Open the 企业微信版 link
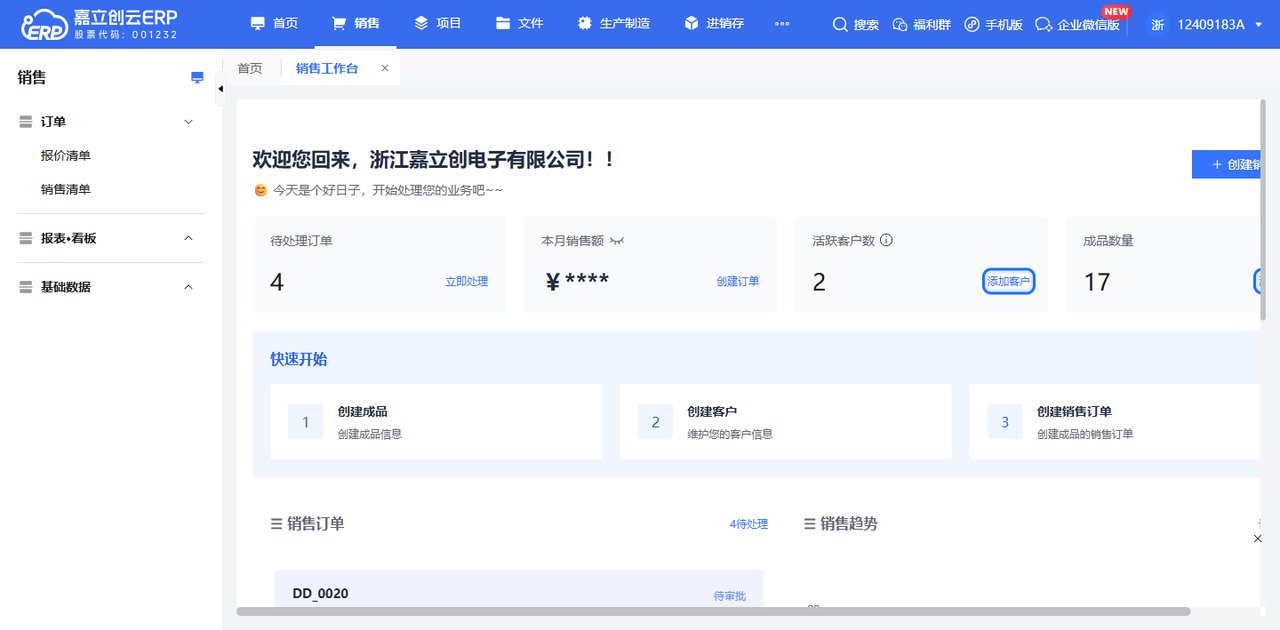The width and height of the screenshot is (1280, 630). pyautogui.click(x=1077, y=24)
